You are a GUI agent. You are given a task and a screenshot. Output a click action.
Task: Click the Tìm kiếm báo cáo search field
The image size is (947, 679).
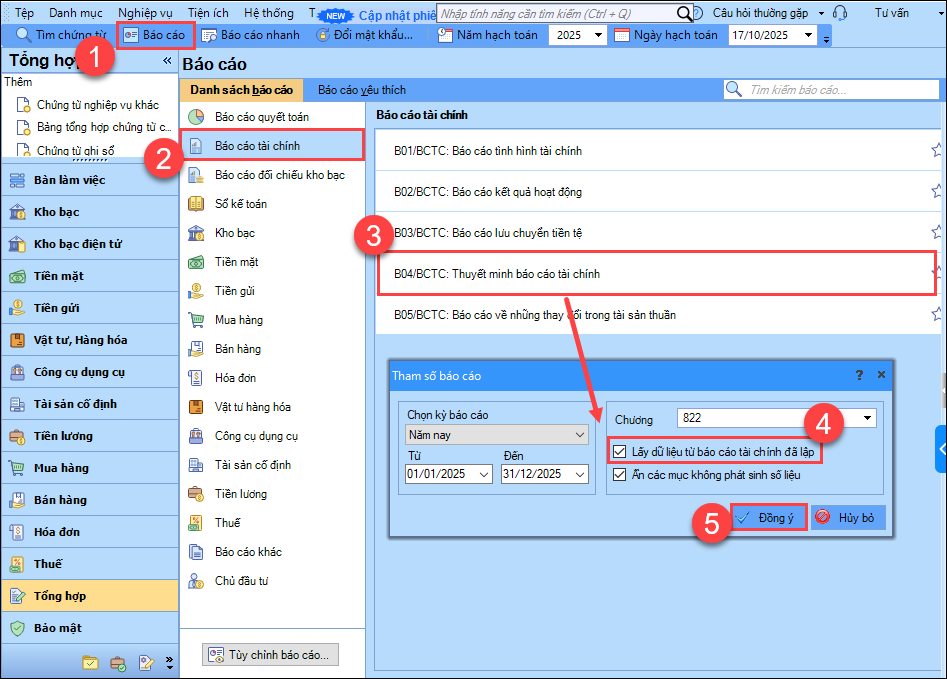pos(830,90)
